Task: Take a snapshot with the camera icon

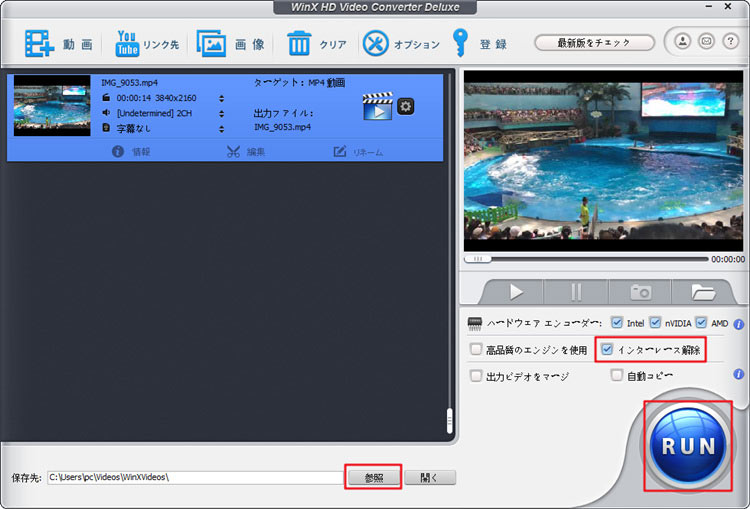Action: [x=640, y=292]
